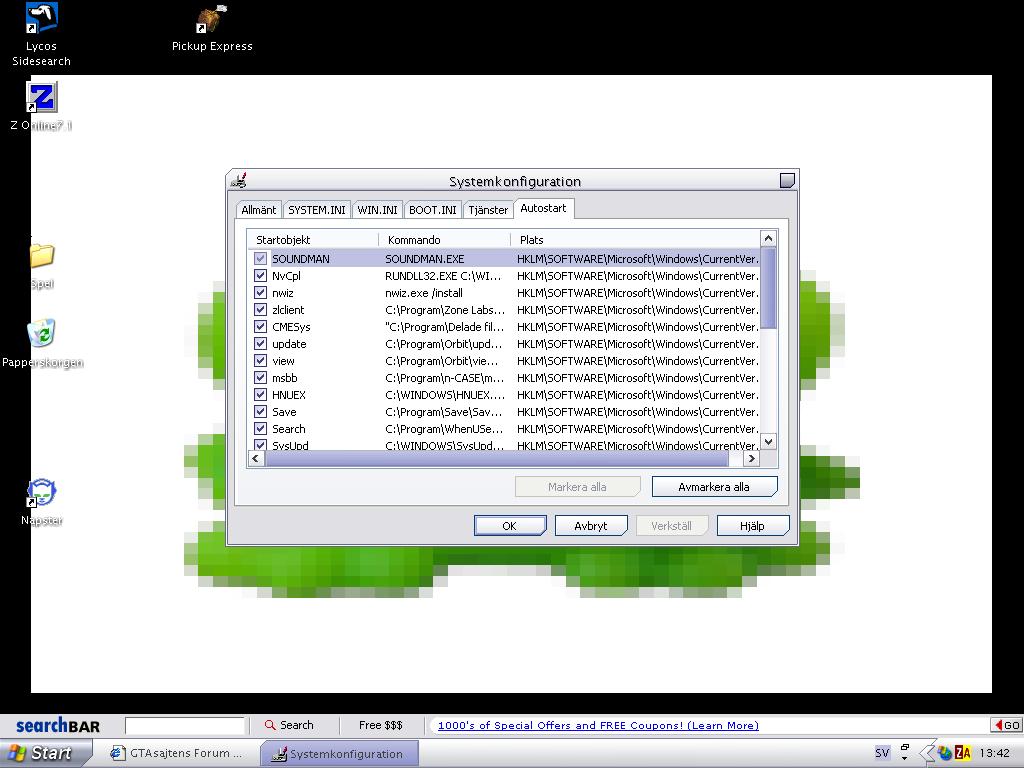
Task: Click the 1000's of Special Offers link
Action: (598, 725)
